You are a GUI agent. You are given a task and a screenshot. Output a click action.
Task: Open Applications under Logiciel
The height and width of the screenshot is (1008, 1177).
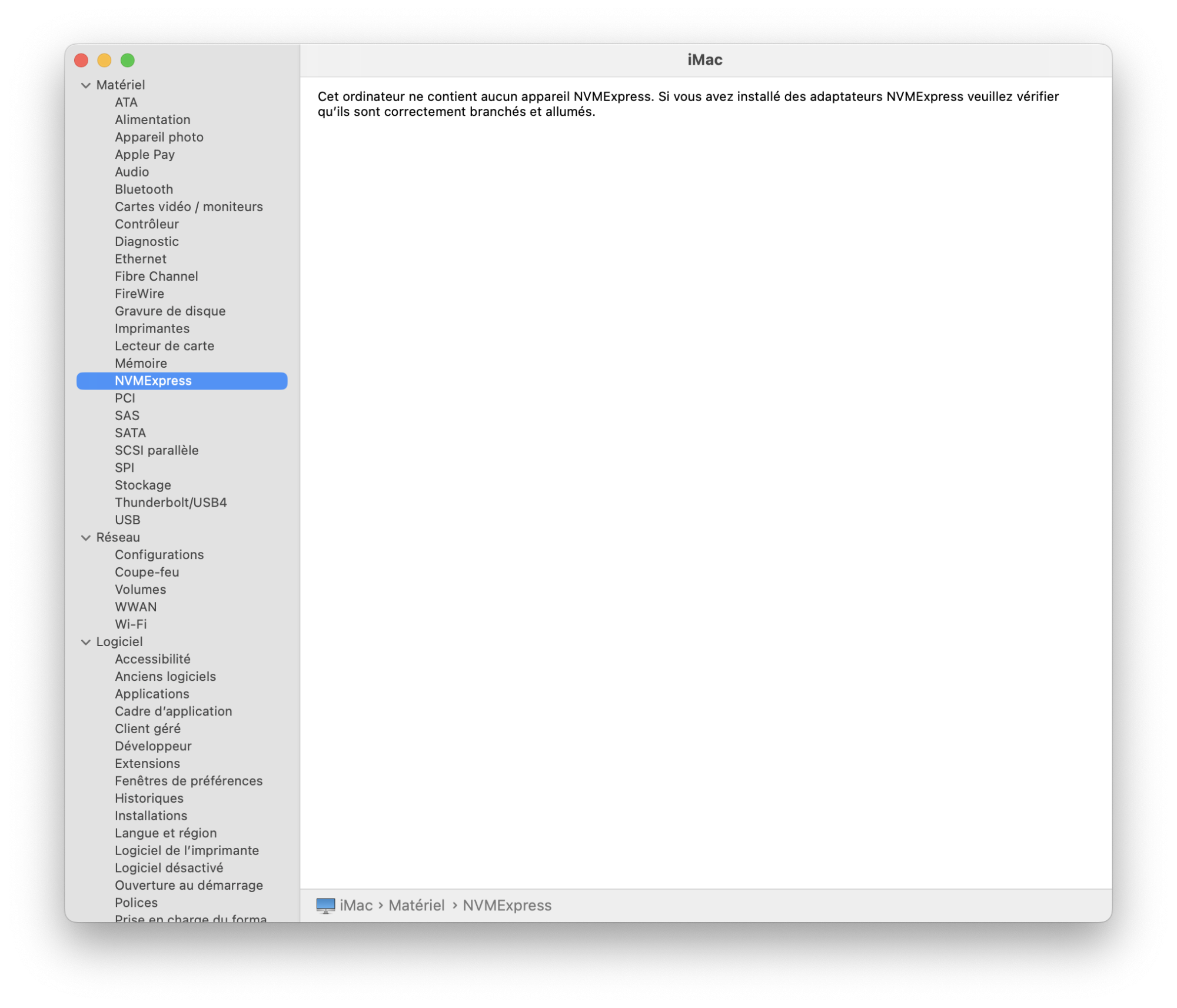[152, 694]
